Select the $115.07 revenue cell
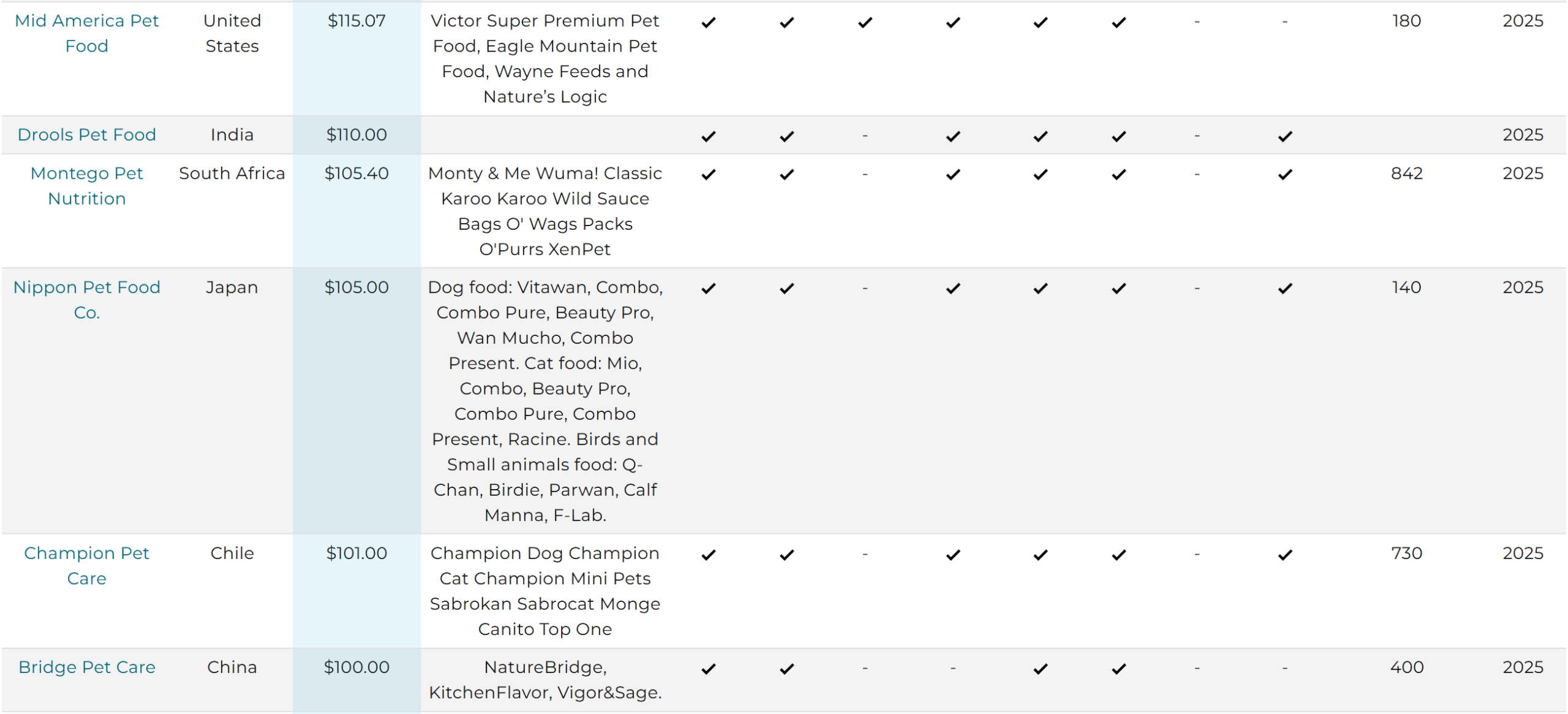 pyautogui.click(x=357, y=21)
